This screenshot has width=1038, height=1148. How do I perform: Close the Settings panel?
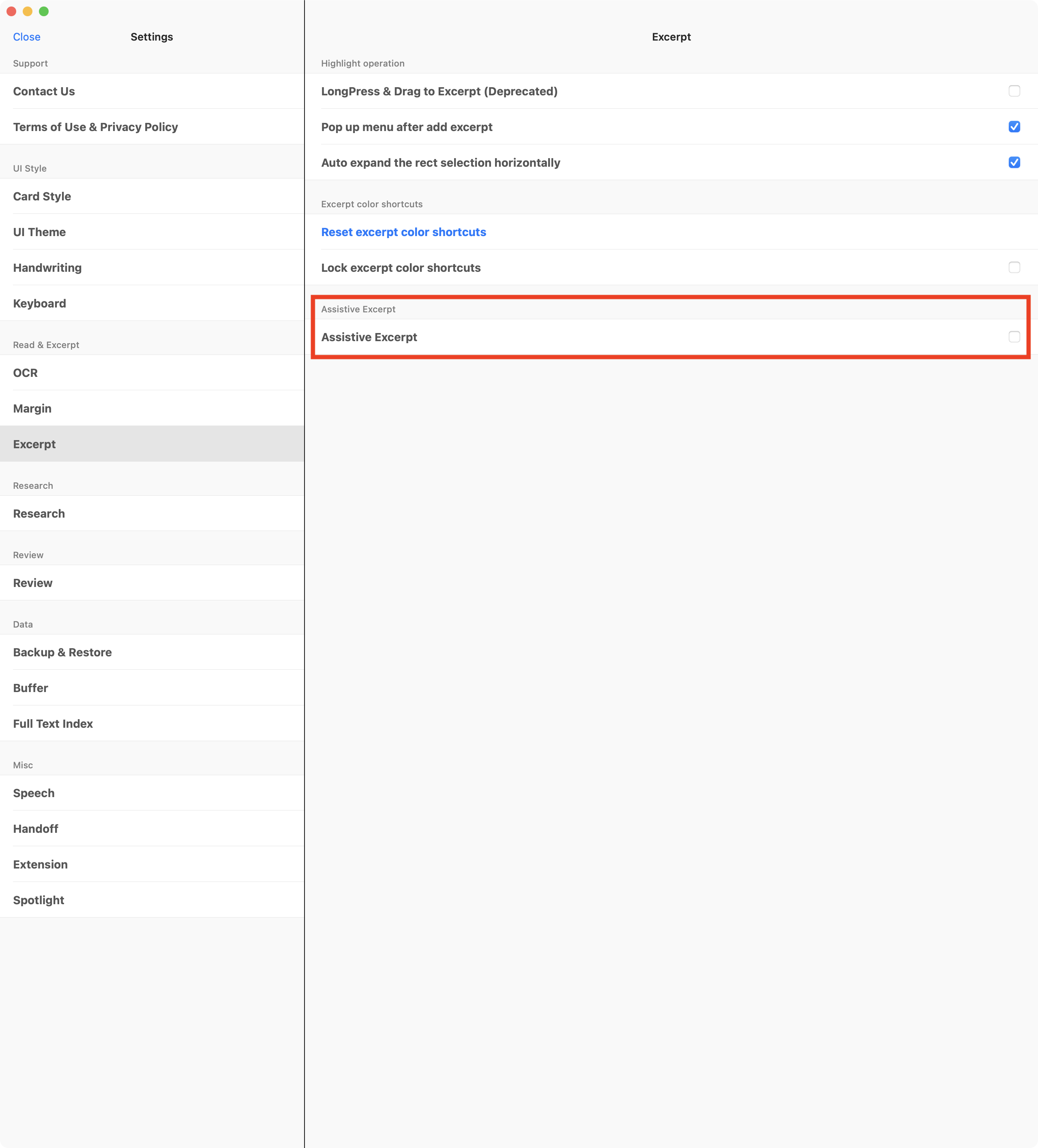(x=27, y=37)
